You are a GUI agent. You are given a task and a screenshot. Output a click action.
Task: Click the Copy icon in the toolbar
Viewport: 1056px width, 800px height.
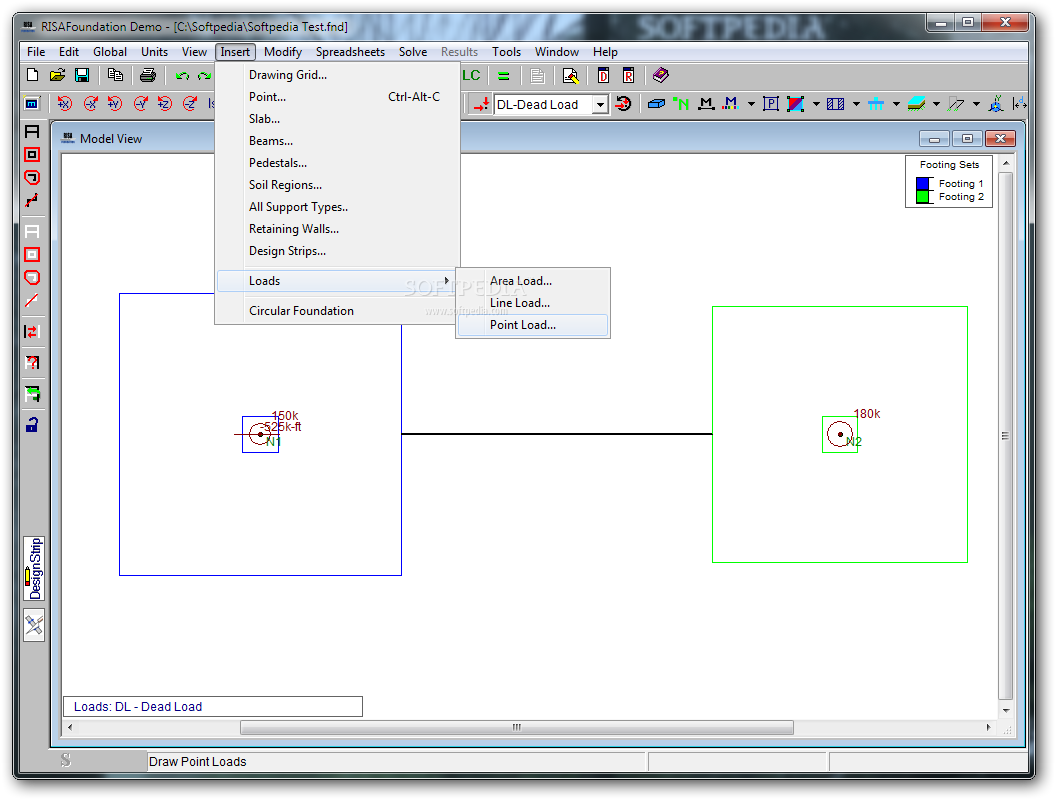click(115, 75)
